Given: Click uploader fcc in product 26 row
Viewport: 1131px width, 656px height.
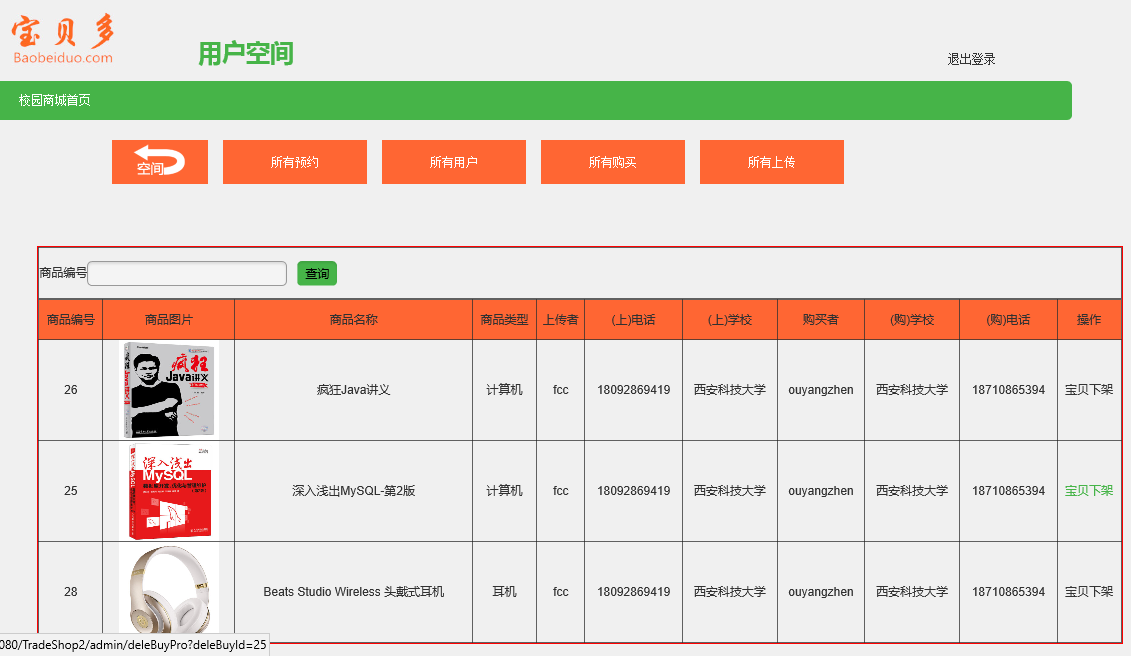Looking at the screenshot, I should coord(560,390).
